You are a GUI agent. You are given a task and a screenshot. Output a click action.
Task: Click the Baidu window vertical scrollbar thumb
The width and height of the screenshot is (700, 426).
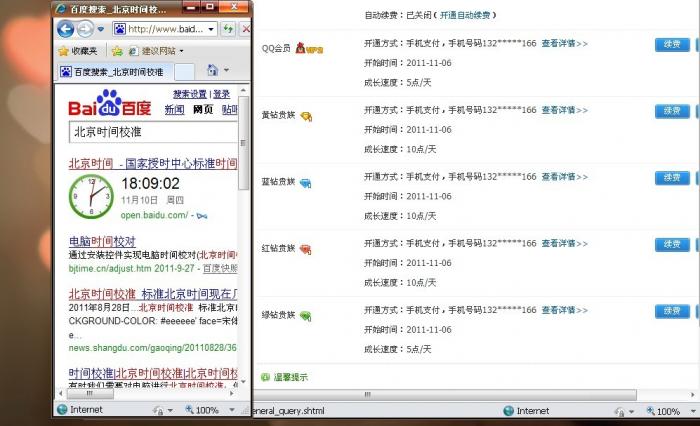coord(243,143)
